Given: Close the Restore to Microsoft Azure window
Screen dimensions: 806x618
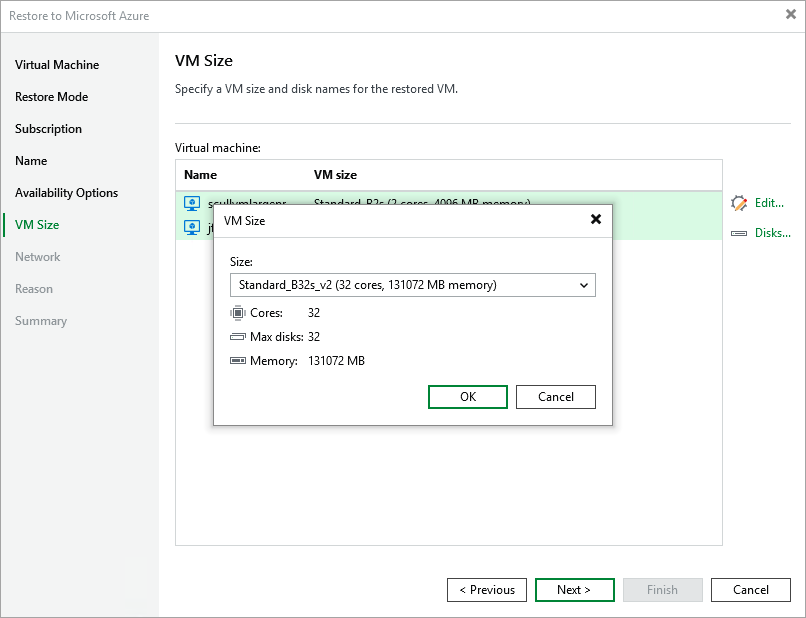Looking at the screenshot, I should click(x=791, y=14).
